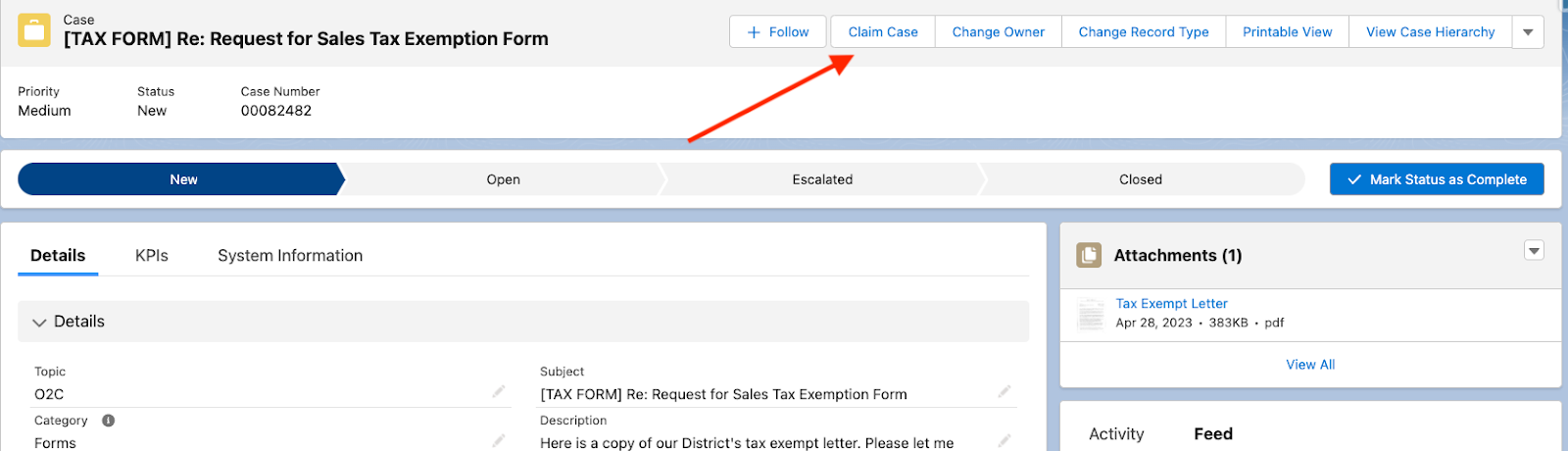Open more actions dropdown beside View Case Hierarchy
This screenshot has width=1568, height=451.
1528,32
